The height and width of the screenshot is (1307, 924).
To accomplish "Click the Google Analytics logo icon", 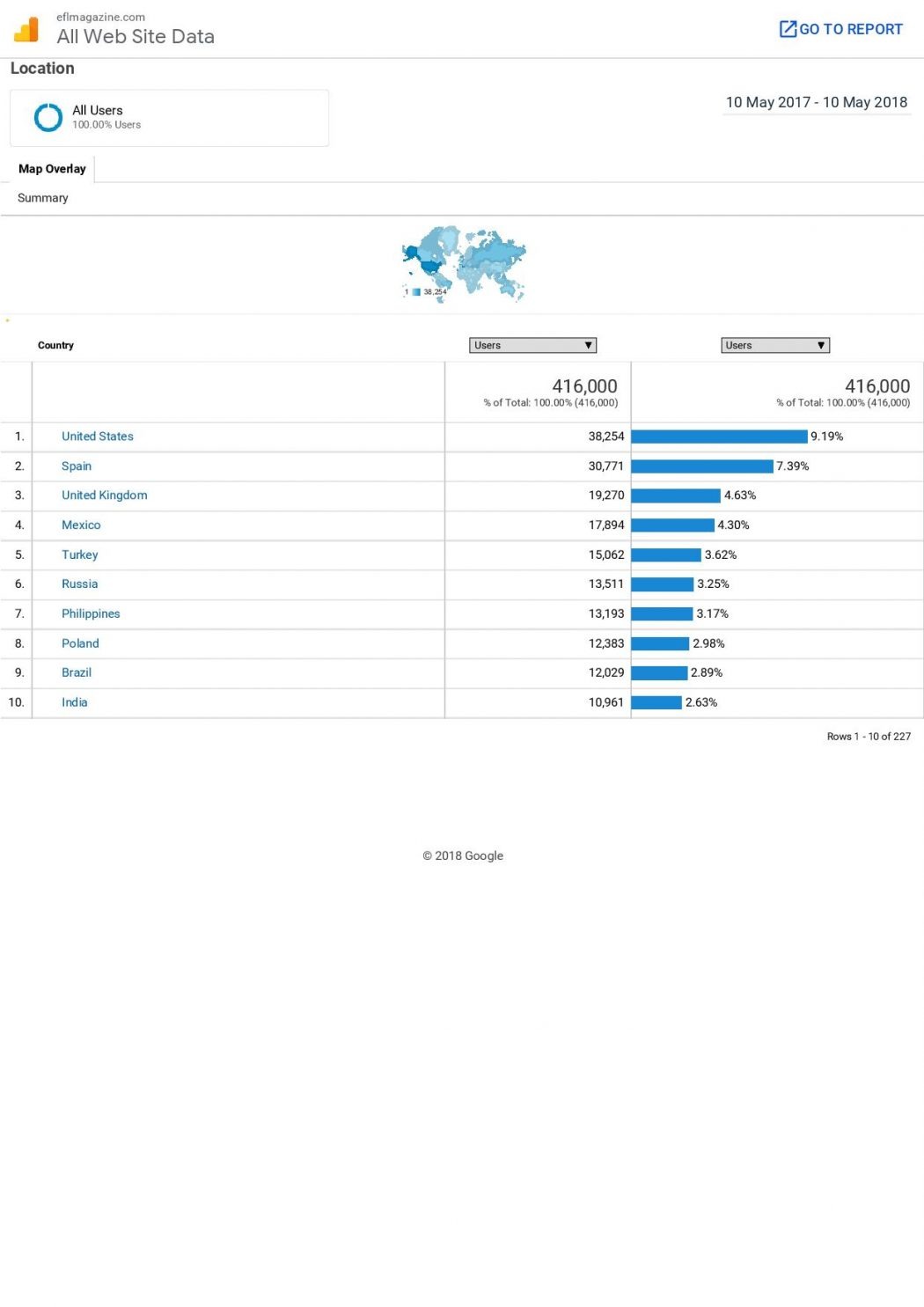I will point(26,30).
